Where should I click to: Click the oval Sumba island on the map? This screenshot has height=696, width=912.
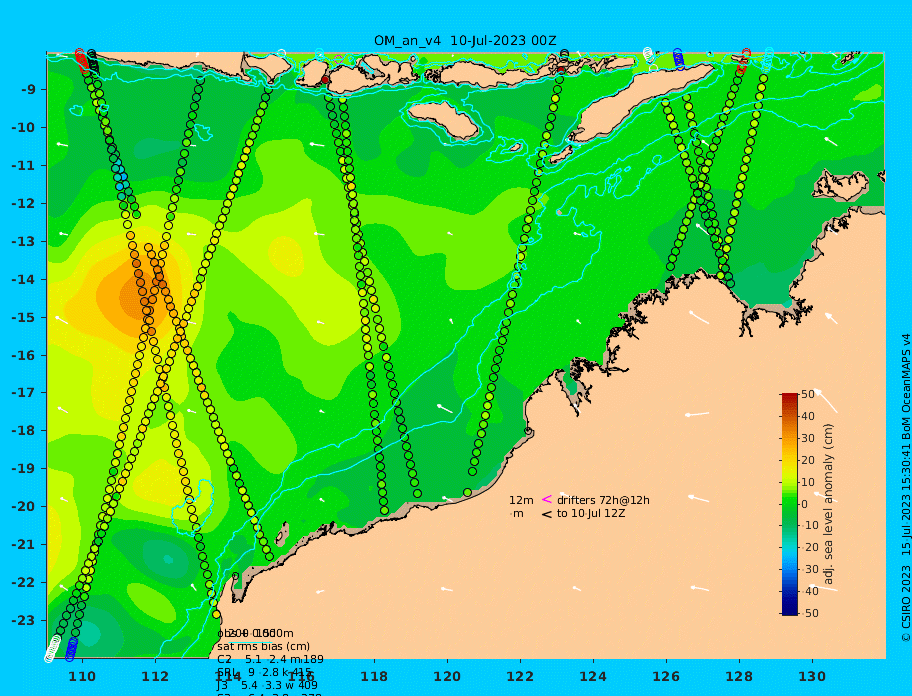tap(443, 120)
